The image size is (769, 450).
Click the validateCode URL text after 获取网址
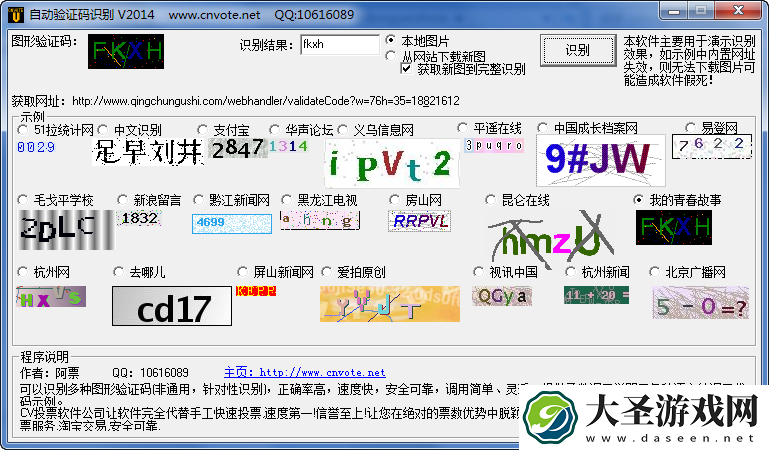pyautogui.click(x=266, y=101)
